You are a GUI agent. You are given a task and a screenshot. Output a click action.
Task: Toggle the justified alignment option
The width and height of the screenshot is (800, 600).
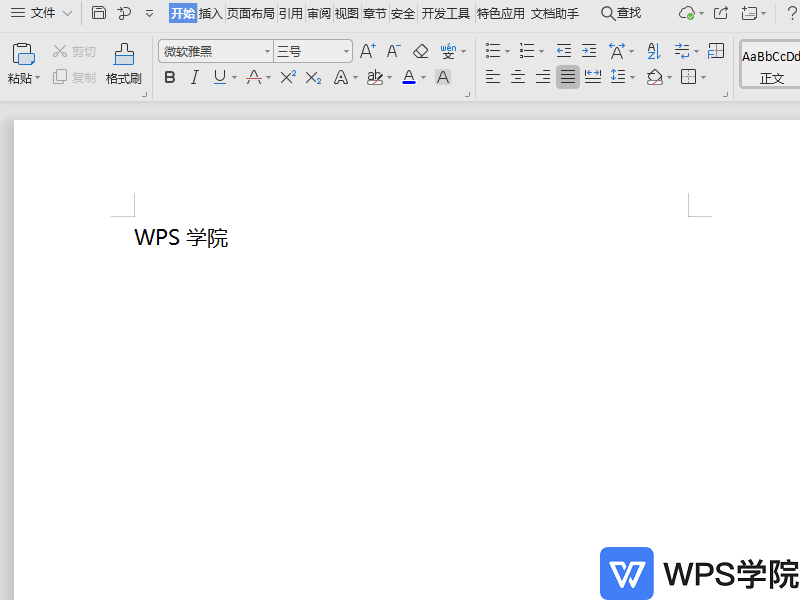[567, 77]
